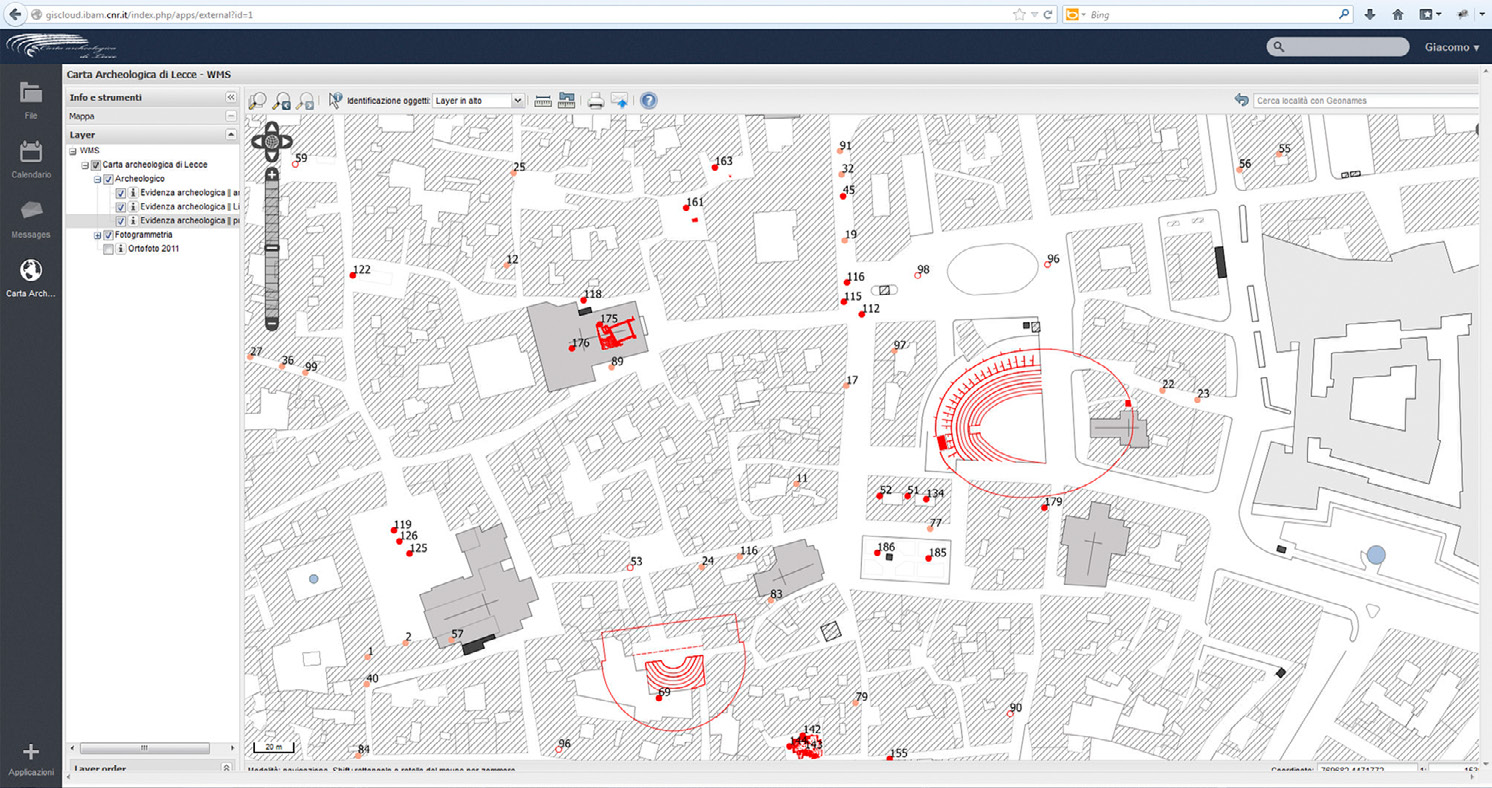Open the Giacomo user menu

click(1452, 47)
